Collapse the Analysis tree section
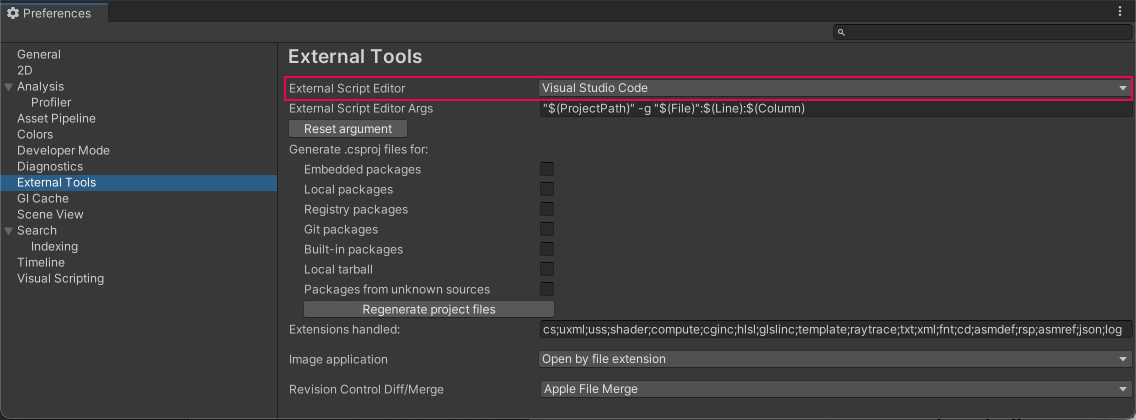The width and height of the screenshot is (1136, 420). 9,87
